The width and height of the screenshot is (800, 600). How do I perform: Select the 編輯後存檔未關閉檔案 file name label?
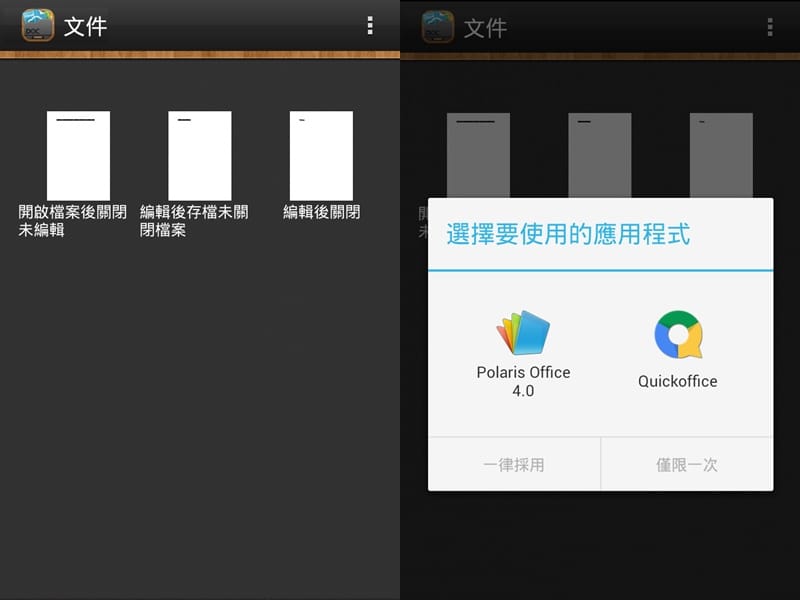point(194,220)
